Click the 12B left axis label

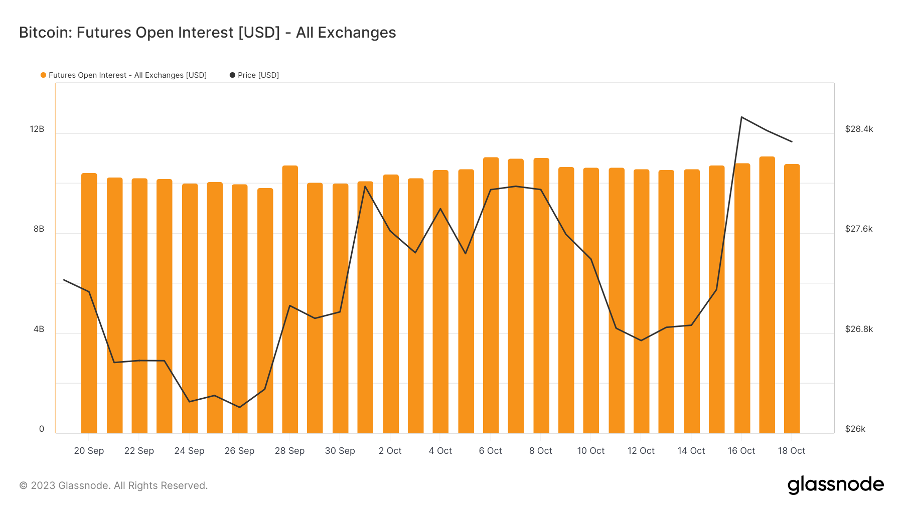(x=37, y=130)
